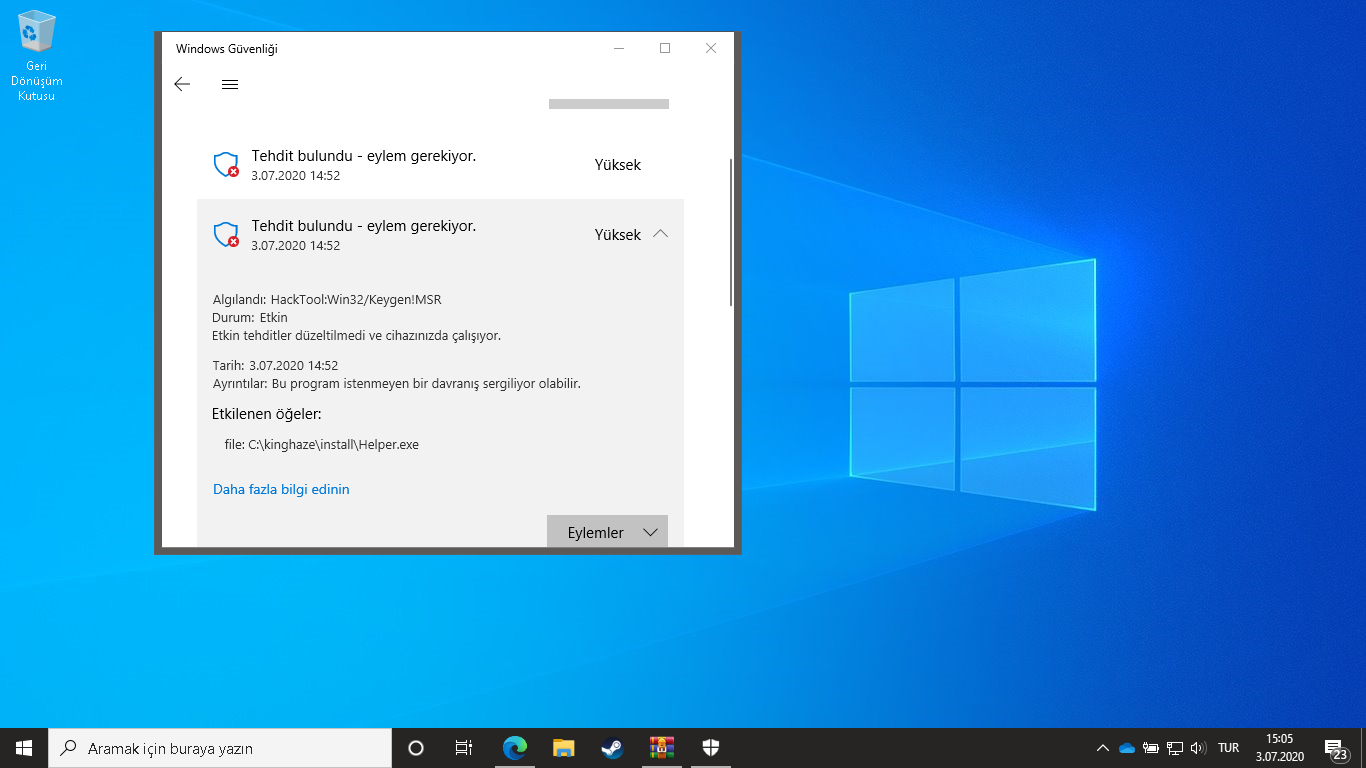1366x768 pixels.
Task: Click the shield icon of the first threat
Action: coord(227,165)
